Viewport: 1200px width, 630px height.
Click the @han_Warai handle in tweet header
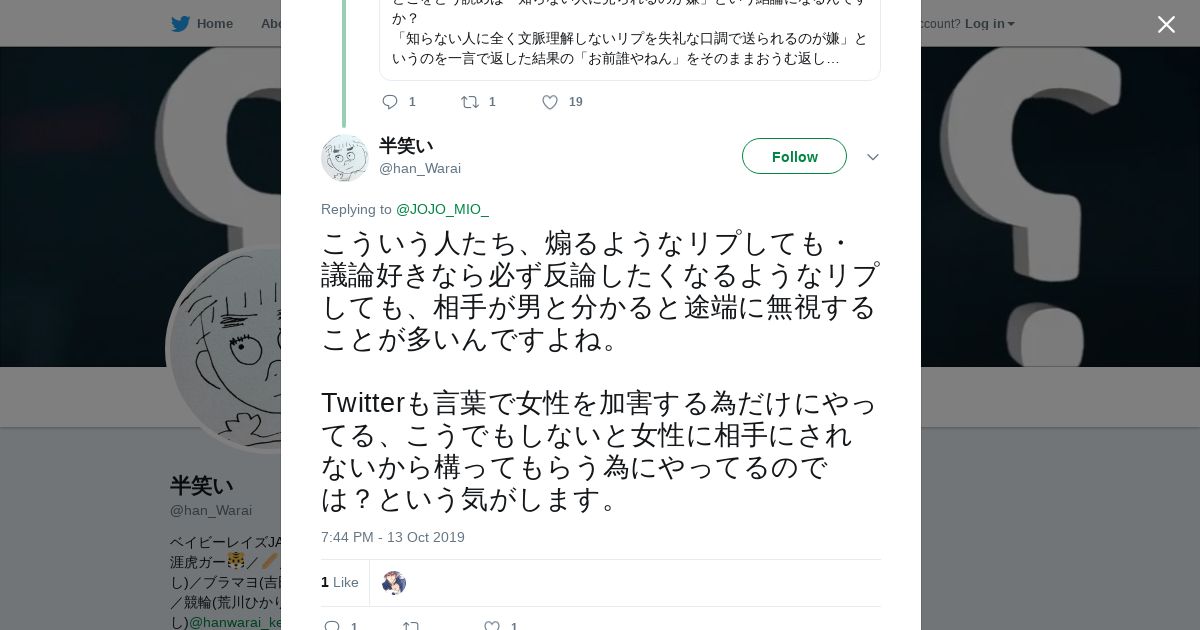coord(420,168)
